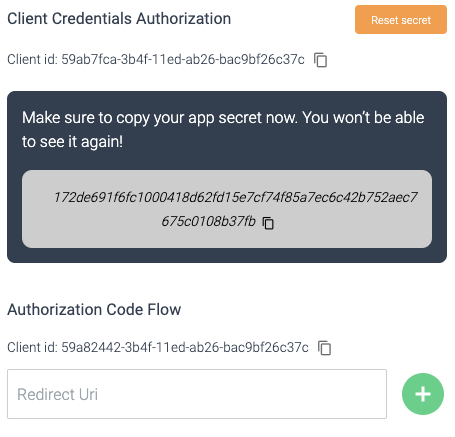Click the Redirect Uri placeholder text
Image resolution: width=455 pixels, height=437 pixels.
pyautogui.click(x=57, y=394)
